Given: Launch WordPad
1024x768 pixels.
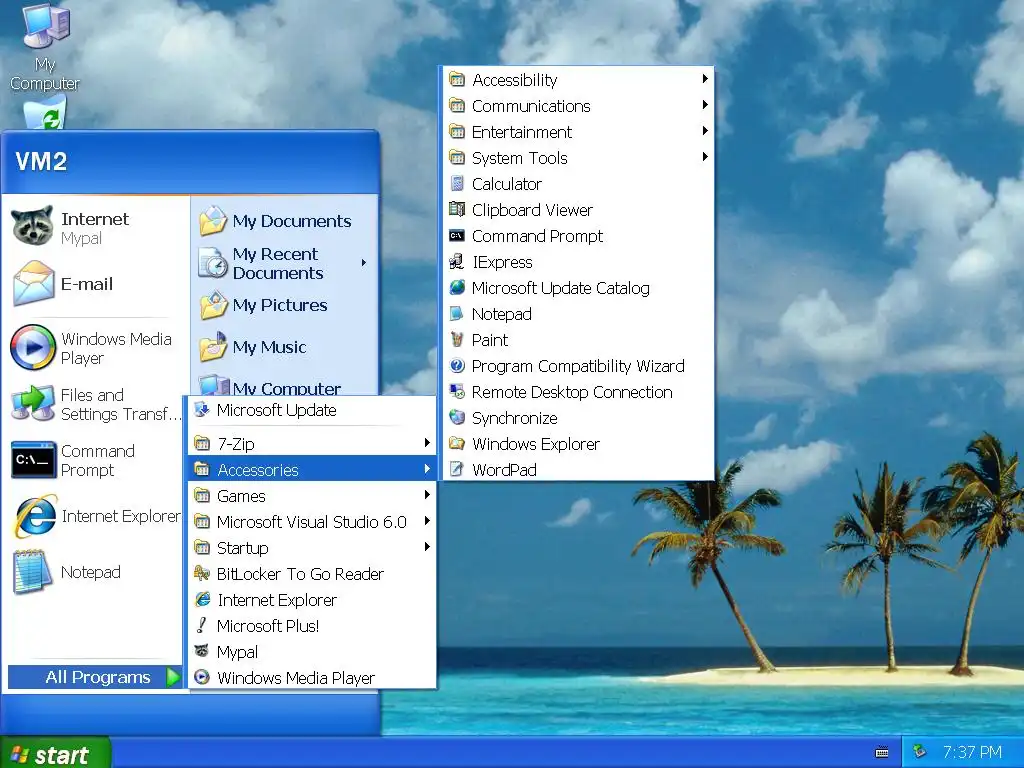Looking at the screenshot, I should (578, 470).
